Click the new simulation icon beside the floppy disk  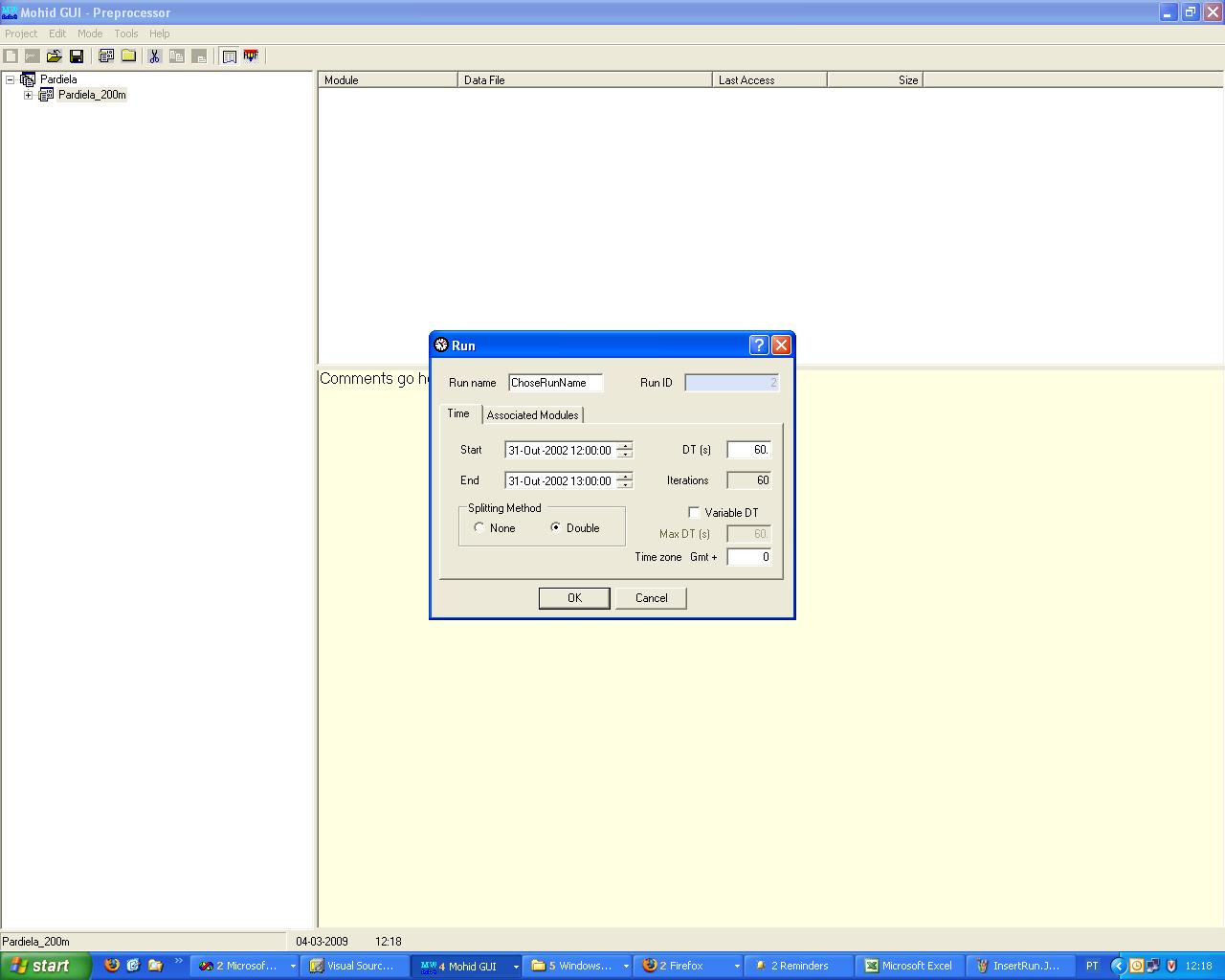106,56
